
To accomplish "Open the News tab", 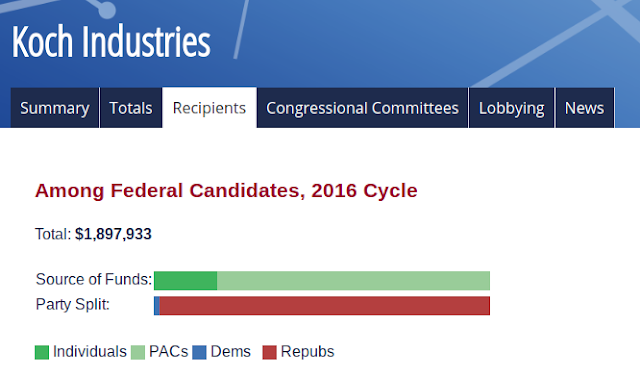I will click(584, 108).
